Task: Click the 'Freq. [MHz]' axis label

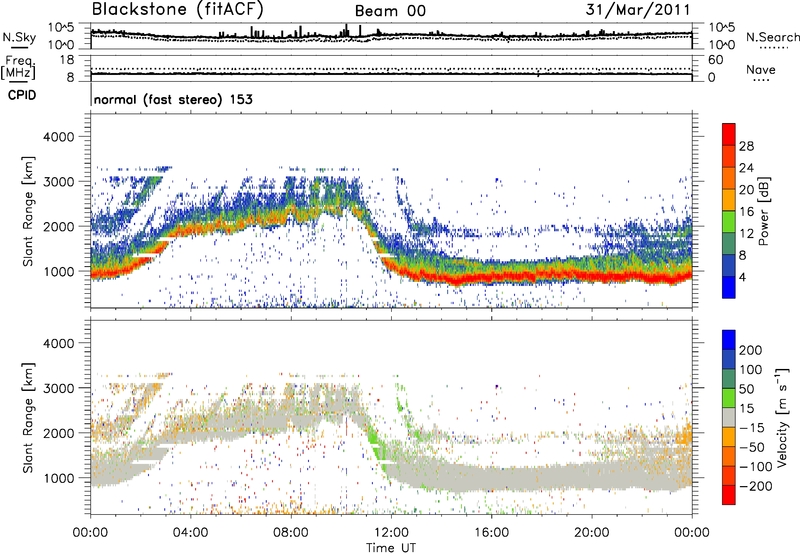Action: pyautogui.click(x=18, y=67)
